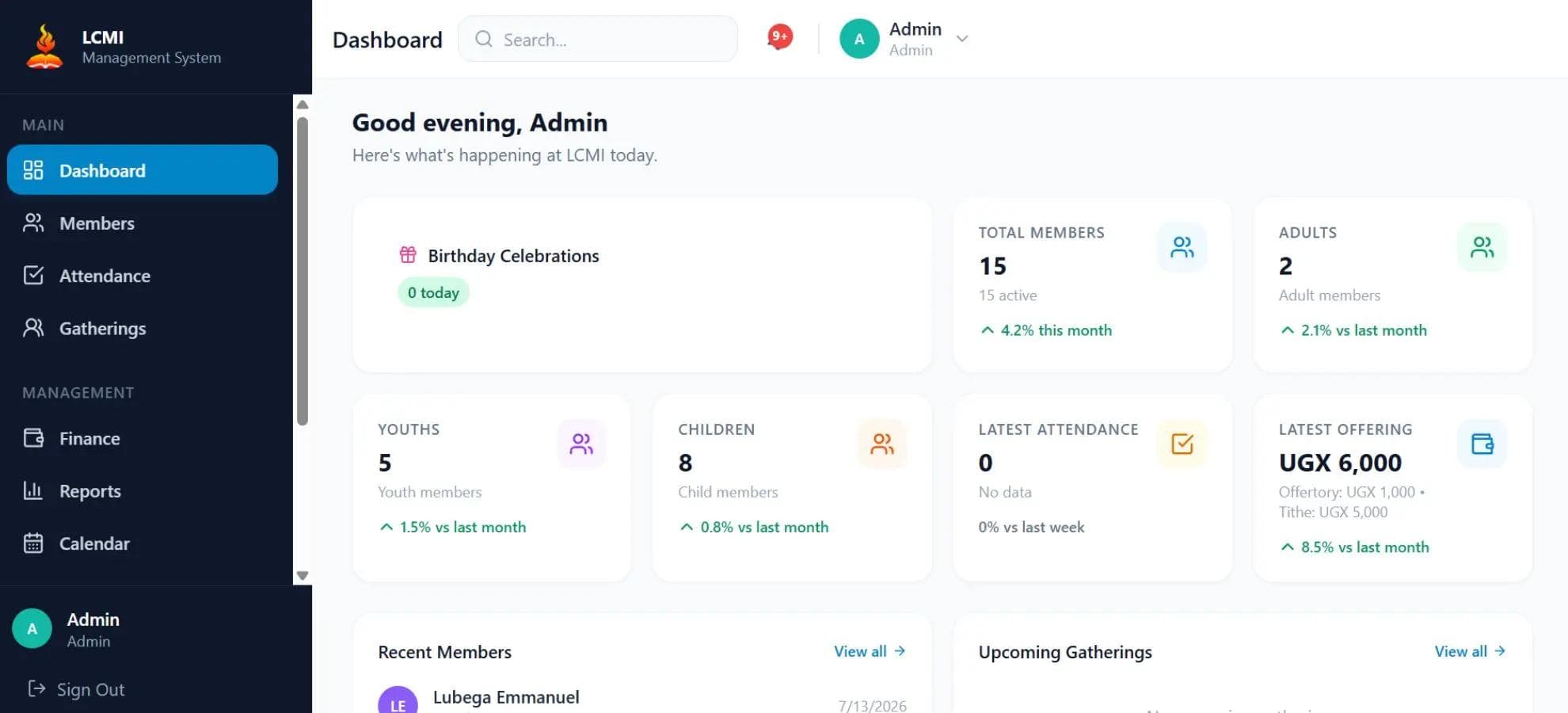Click the Attendance checkbox icon in sidebar
Screen dimensions: 1568x713
(x=33, y=275)
